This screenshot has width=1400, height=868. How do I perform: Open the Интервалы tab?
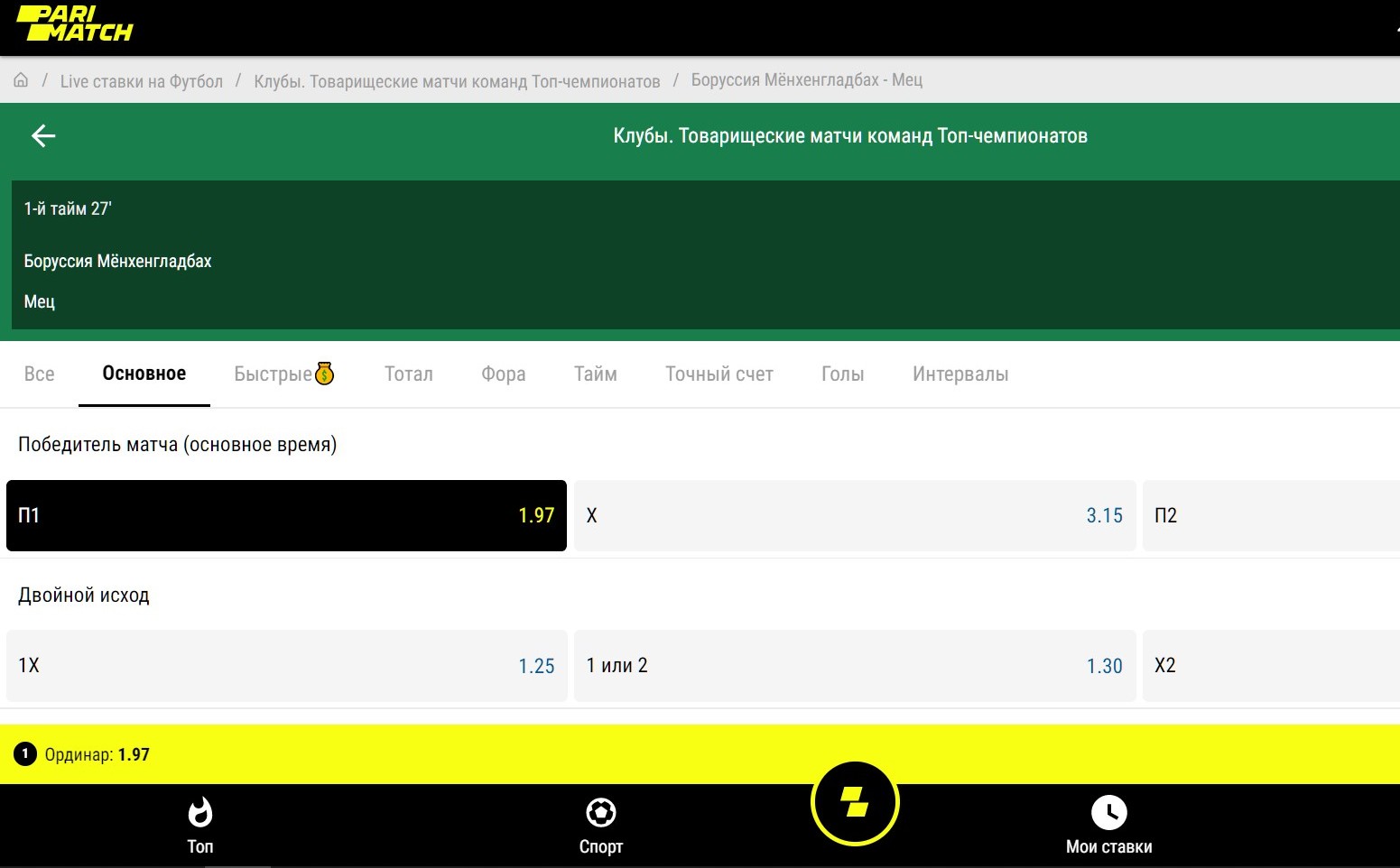point(960,374)
